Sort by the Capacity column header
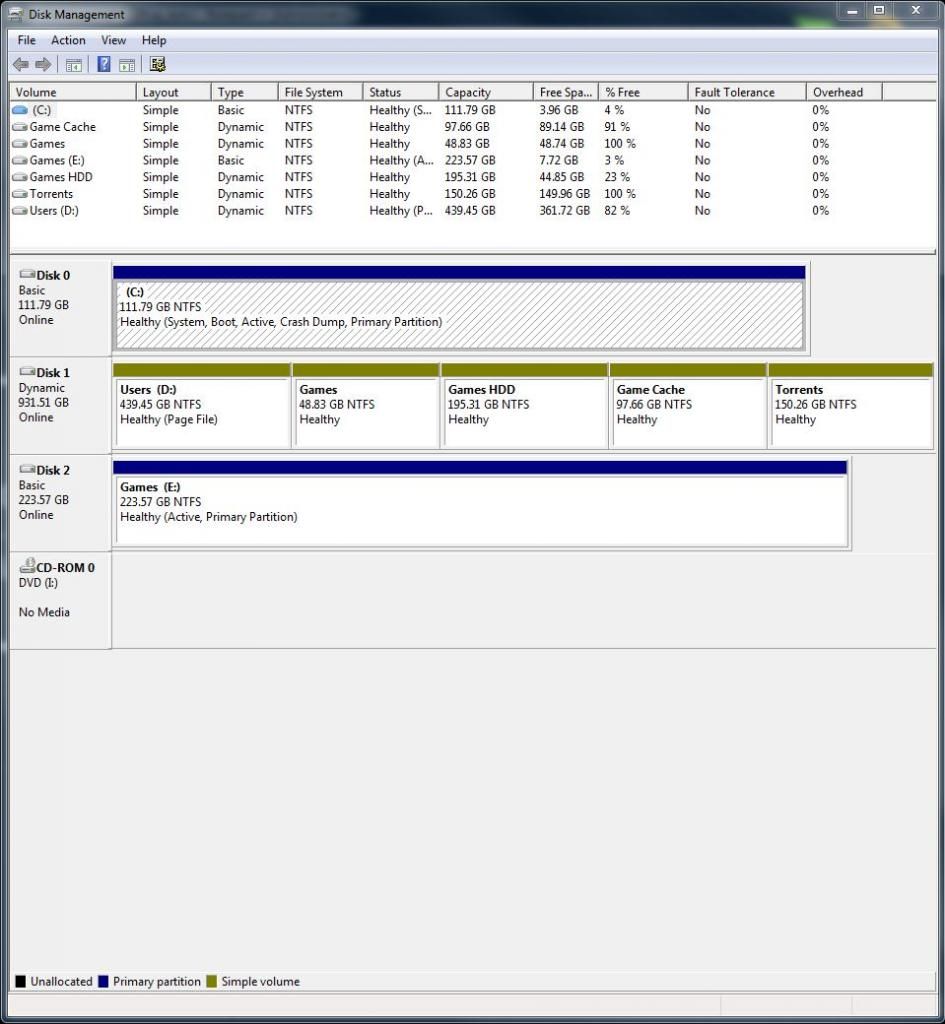This screenshot has width=945, height=1024. 487,92
